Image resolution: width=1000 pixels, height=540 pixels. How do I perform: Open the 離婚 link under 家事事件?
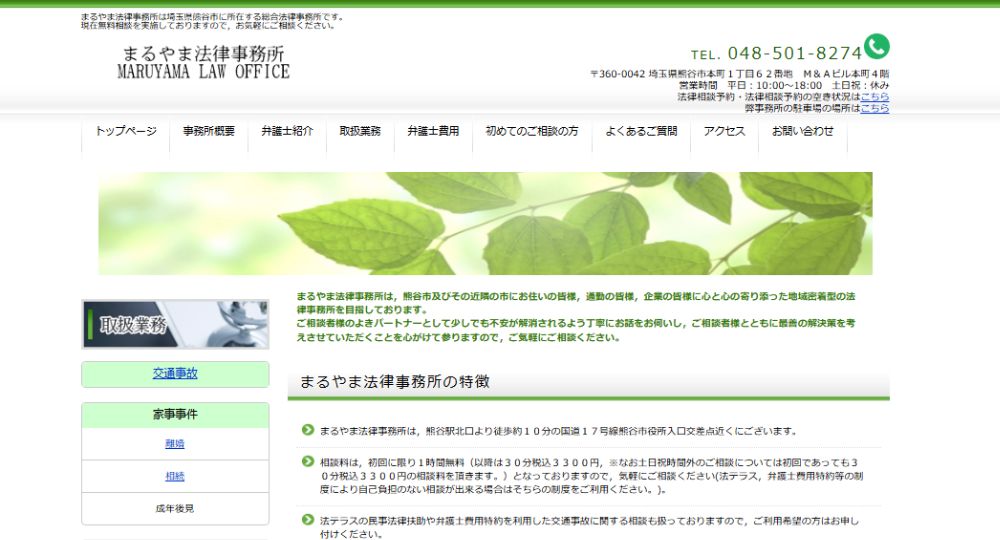point(175,444)
